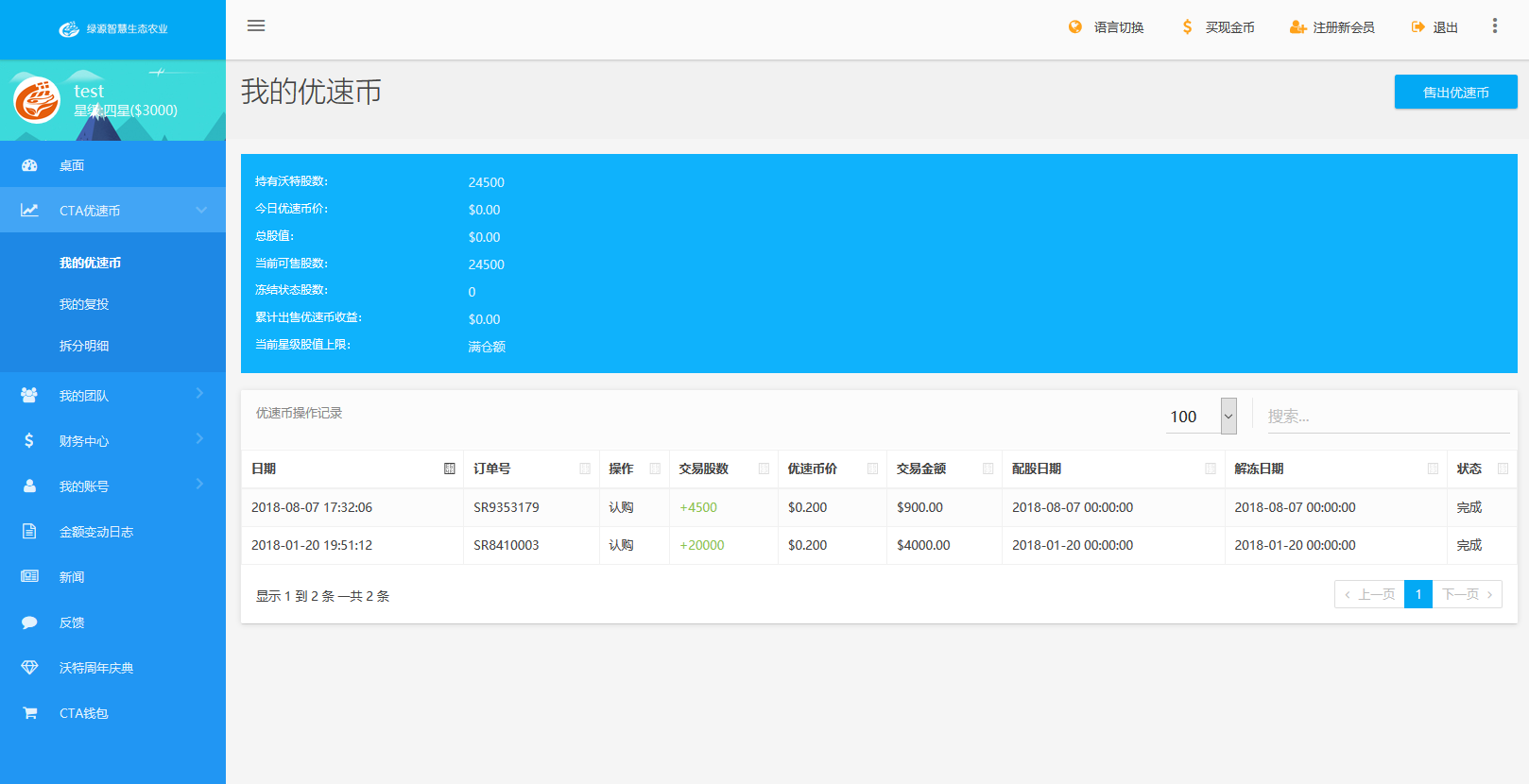Click the 反馈 speech bubble icon
The height and width of the screenshot is (784, 1529).
(29, 622)
